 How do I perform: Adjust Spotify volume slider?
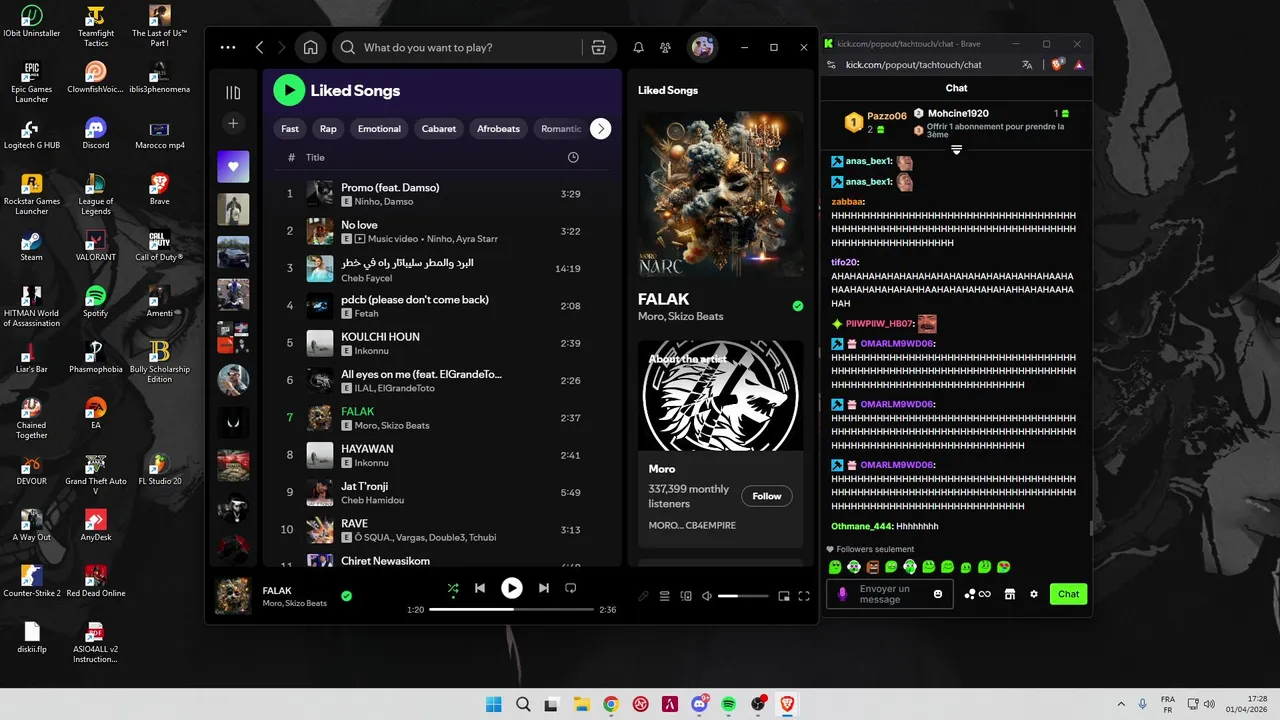click(743, 596)
